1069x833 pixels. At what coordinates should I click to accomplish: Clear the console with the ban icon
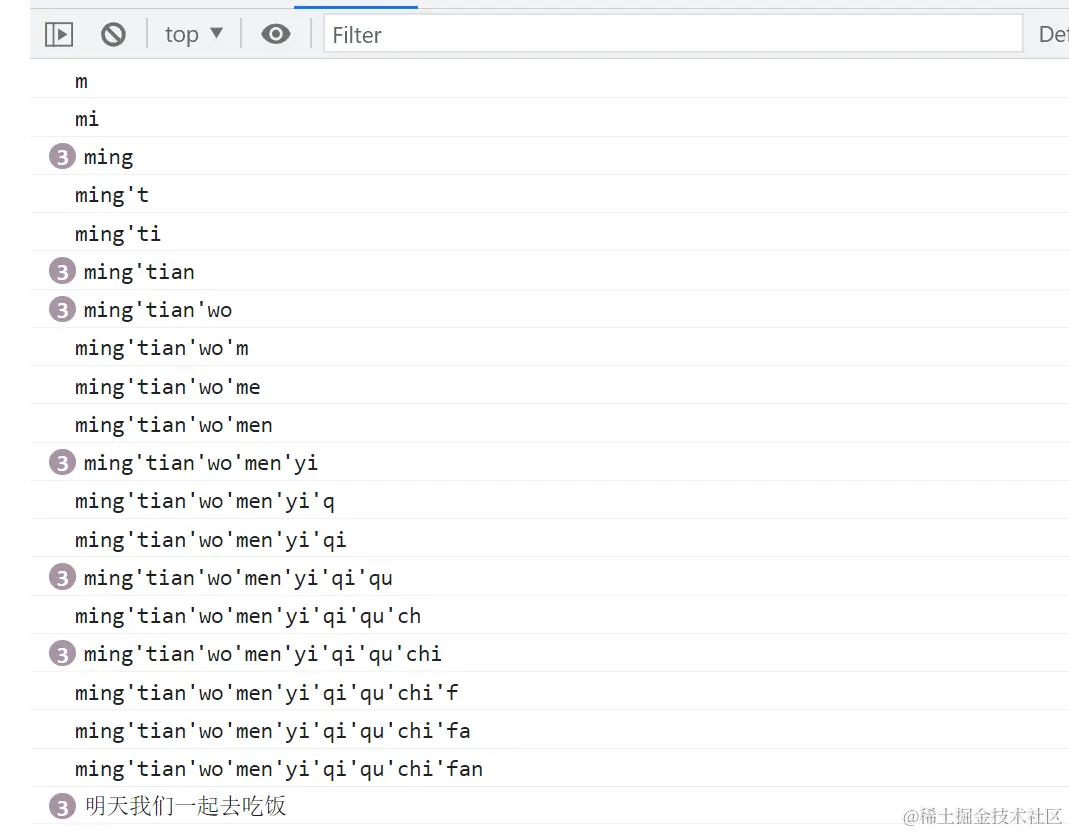pyautogui.click(x=113, y=34)
